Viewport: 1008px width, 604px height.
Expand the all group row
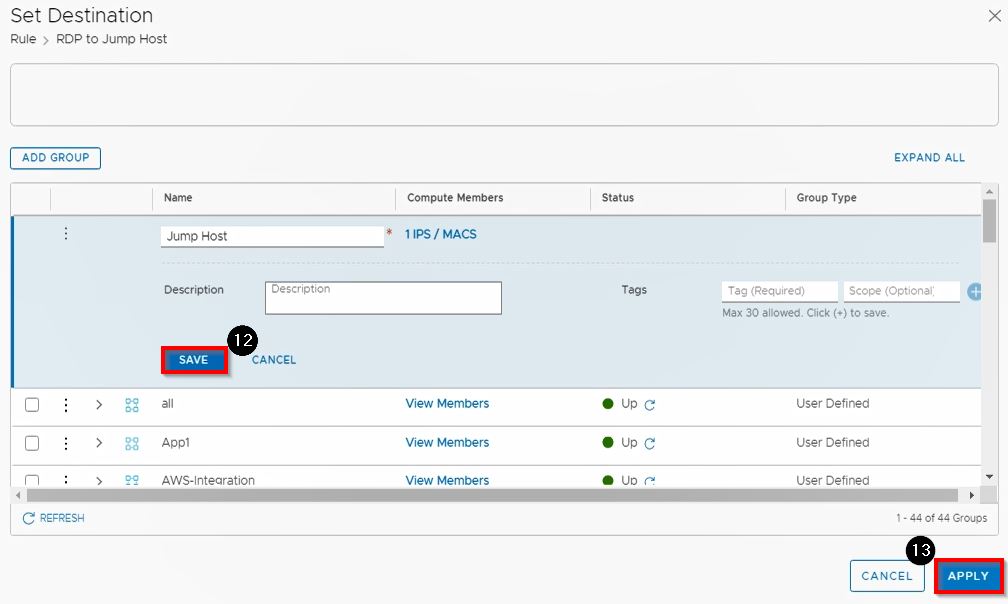(99, 405)
